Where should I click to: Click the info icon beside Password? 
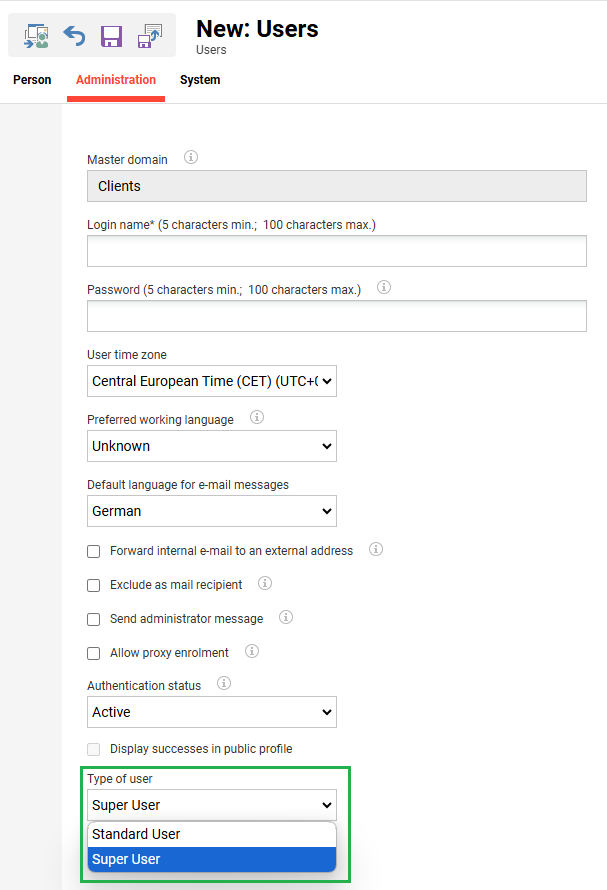(384, 287)
